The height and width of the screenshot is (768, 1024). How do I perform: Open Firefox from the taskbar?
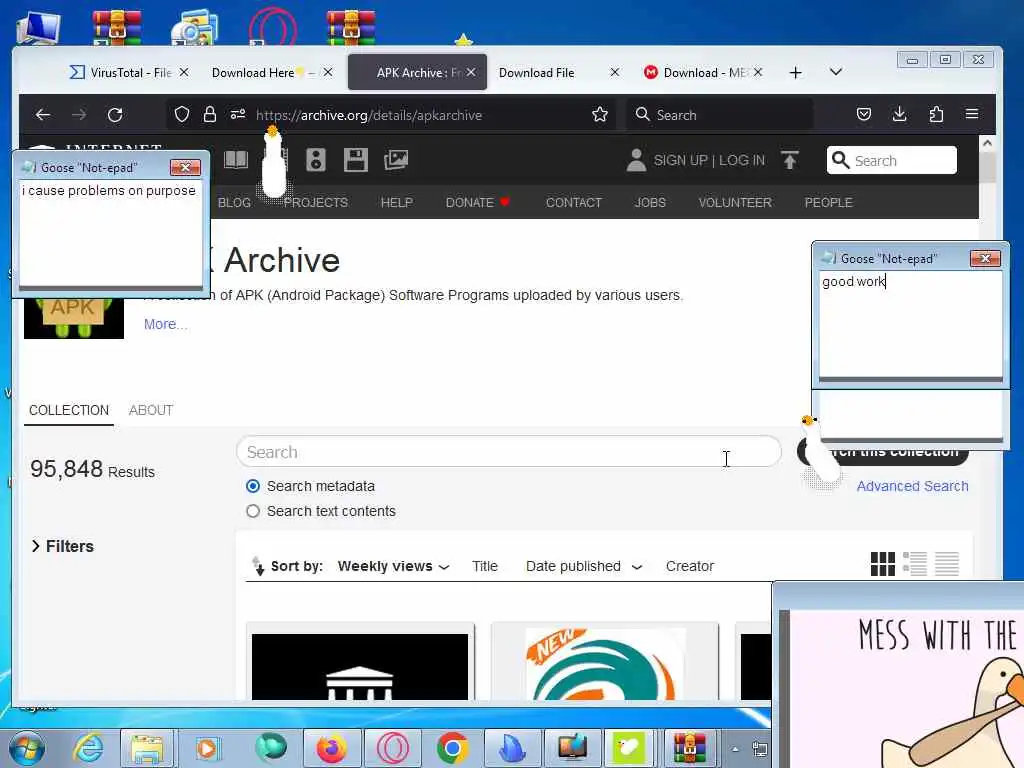332,748
